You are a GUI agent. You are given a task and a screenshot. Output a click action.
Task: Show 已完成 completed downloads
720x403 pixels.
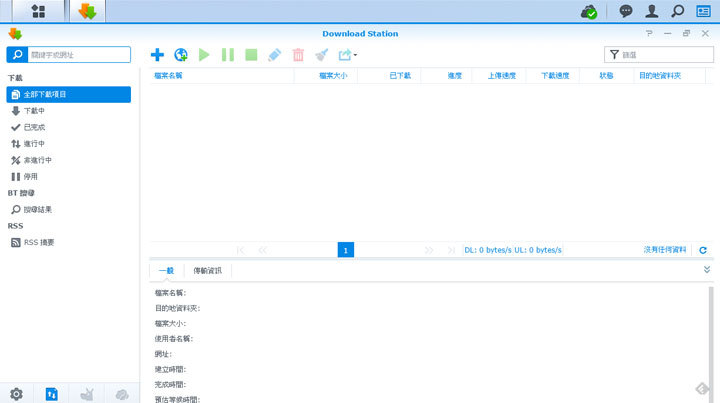34,127
